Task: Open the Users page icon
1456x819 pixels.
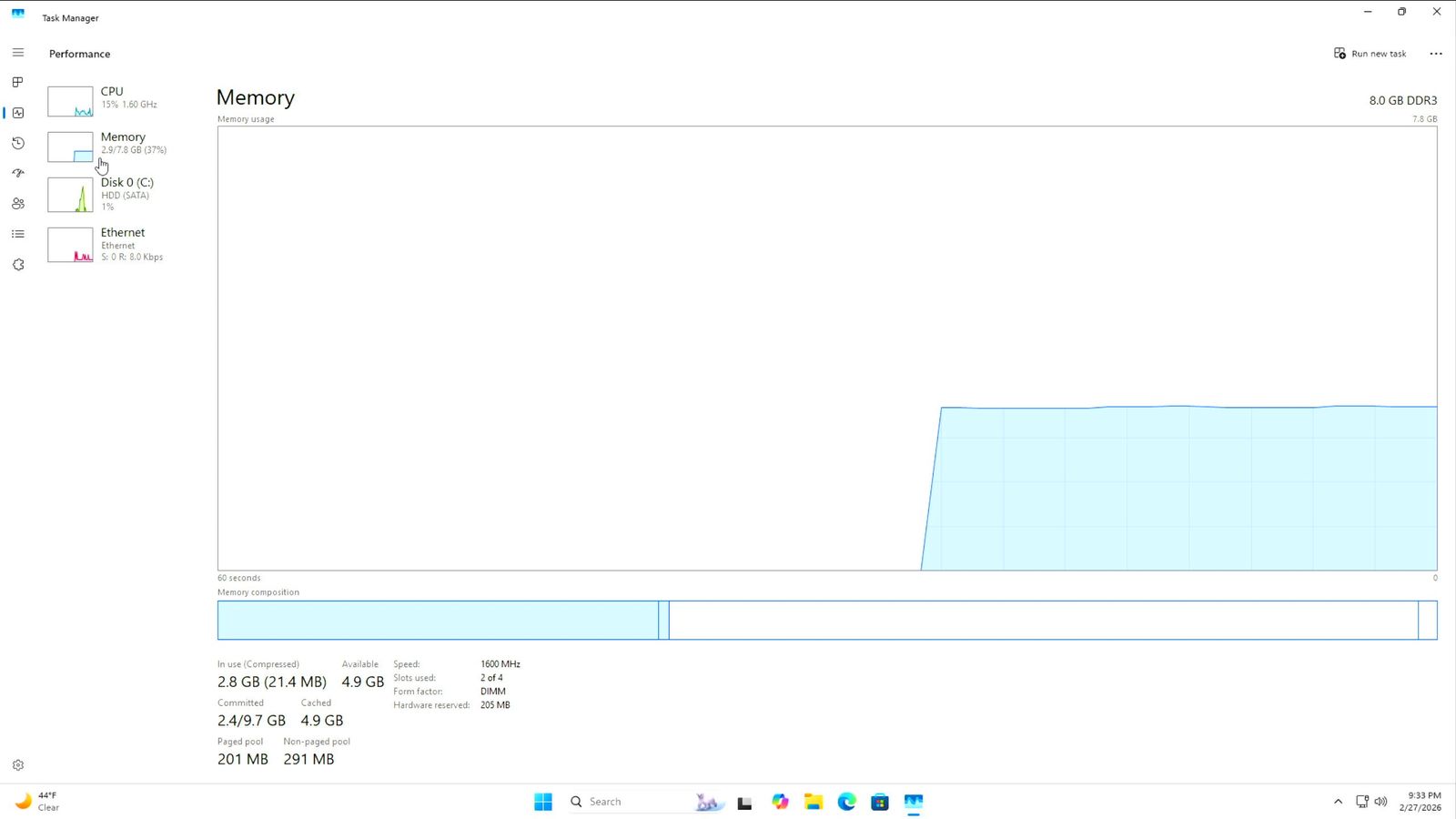Action: pos(17,204)
